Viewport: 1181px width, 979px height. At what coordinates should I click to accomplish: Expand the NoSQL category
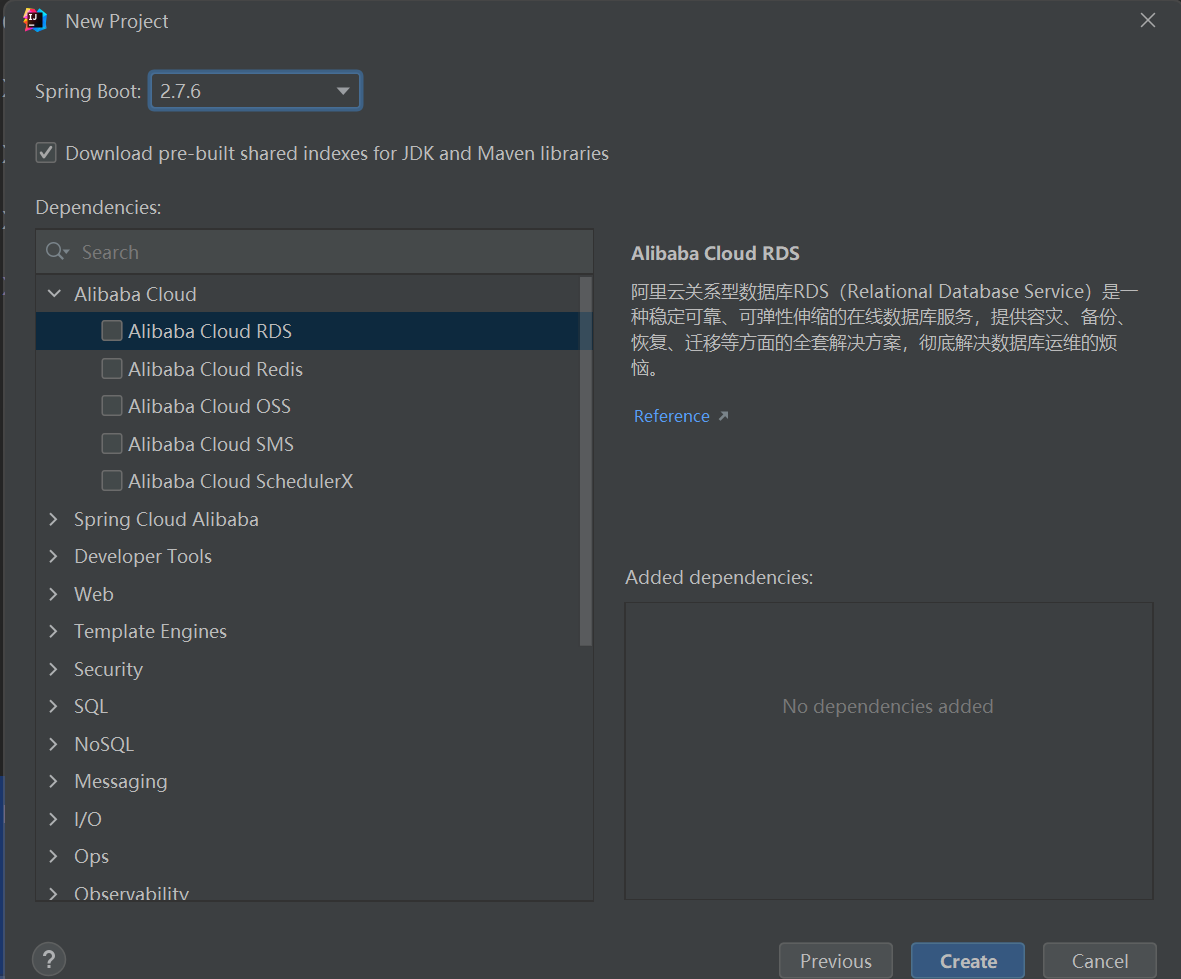click(53, 743)
